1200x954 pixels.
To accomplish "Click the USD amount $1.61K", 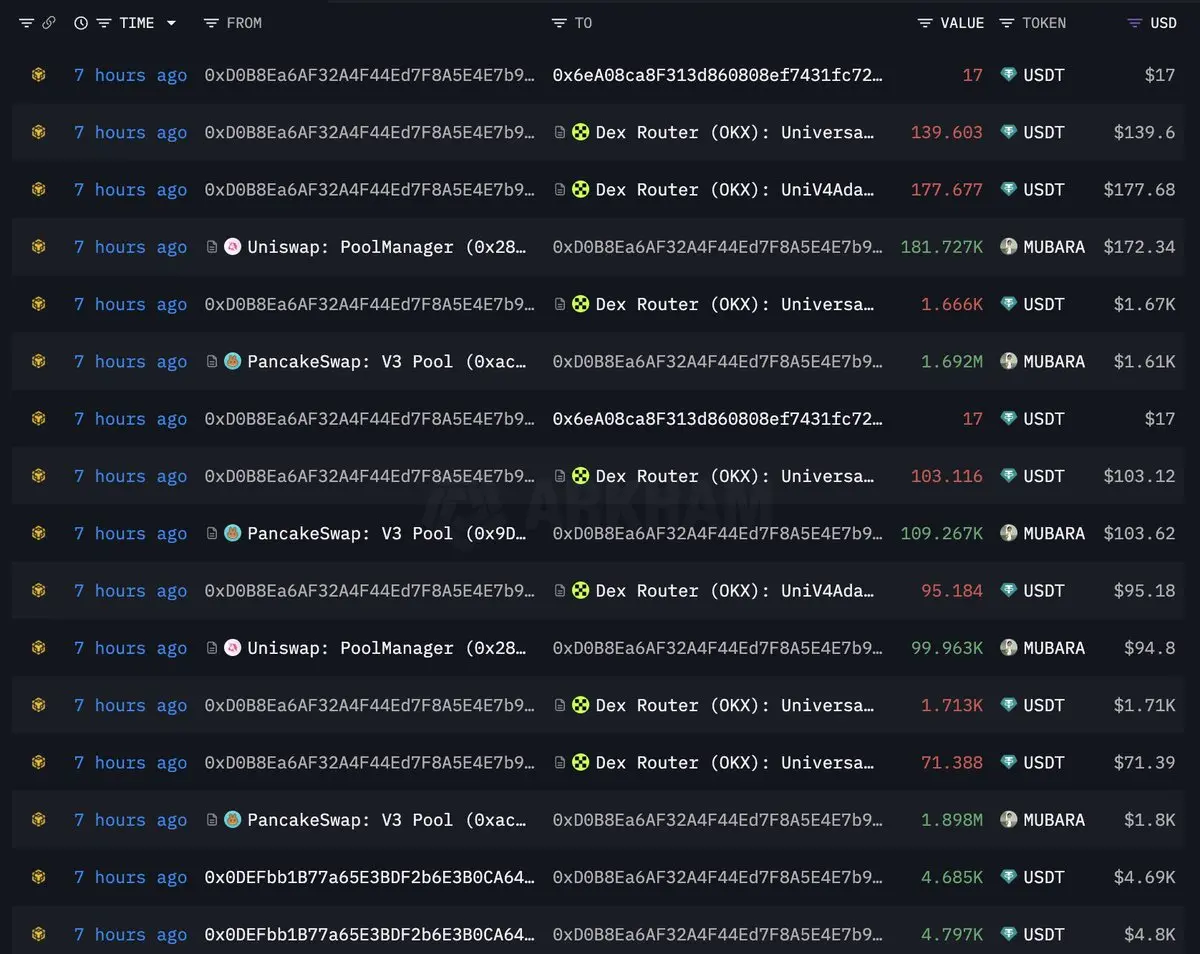I will point(1144,361).
